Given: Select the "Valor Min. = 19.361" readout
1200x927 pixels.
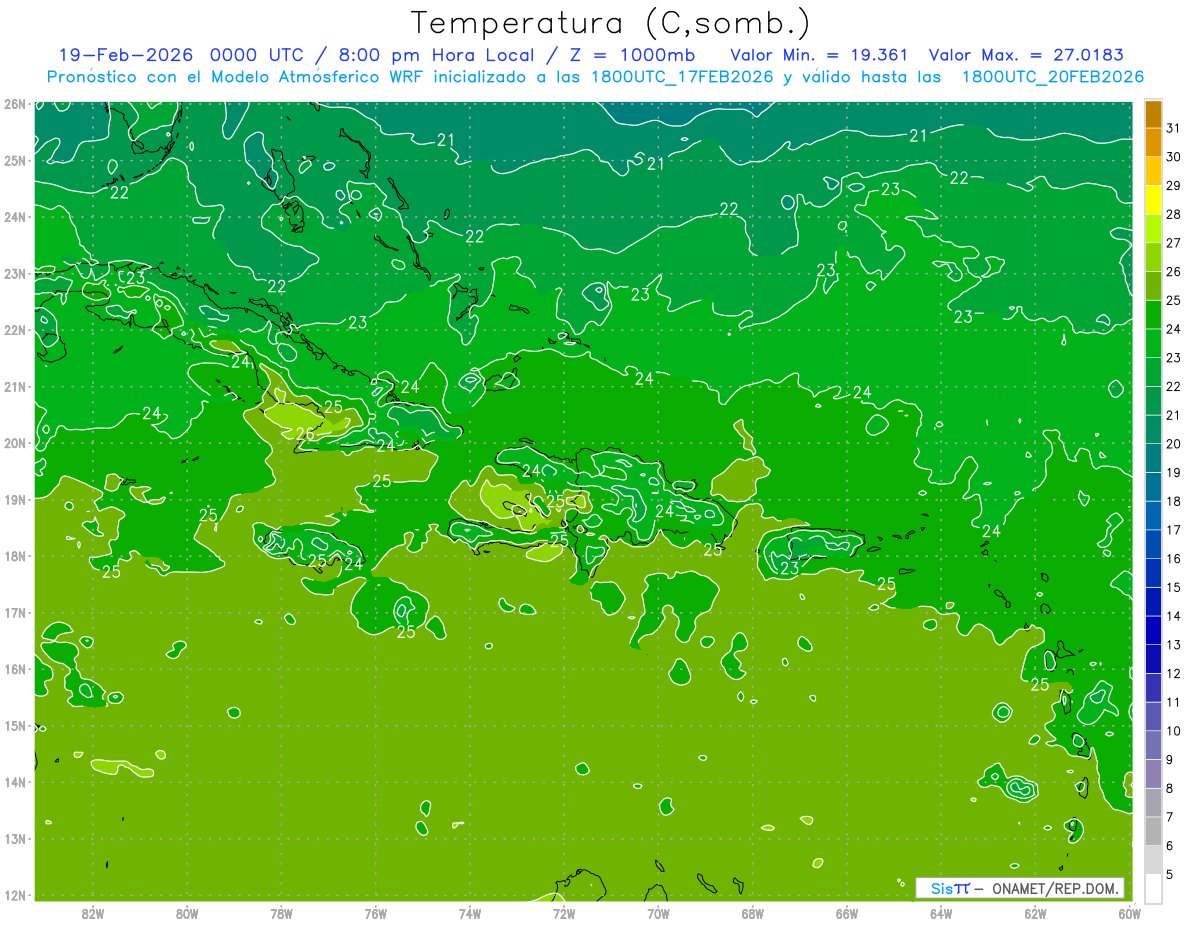Looking at the screenshot, I should [x=819, y=54].
